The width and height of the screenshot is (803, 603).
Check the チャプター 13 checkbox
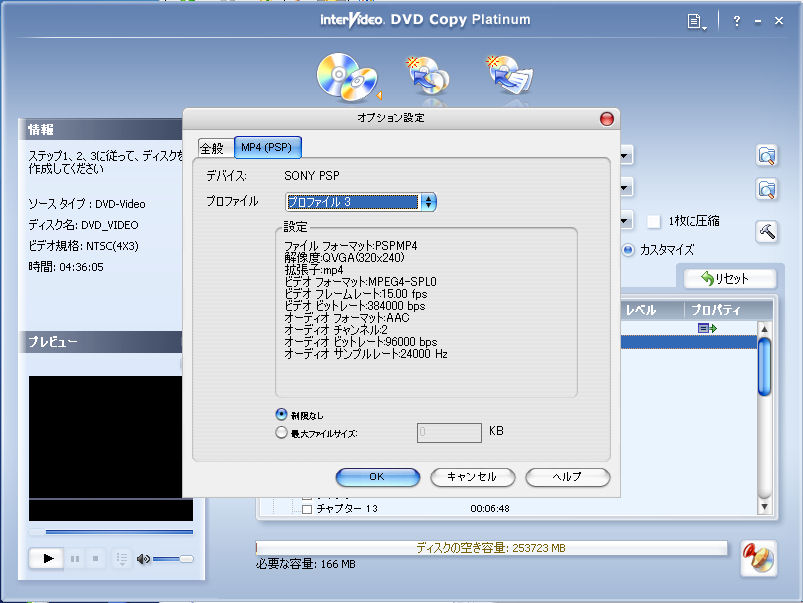coord(308,509)
